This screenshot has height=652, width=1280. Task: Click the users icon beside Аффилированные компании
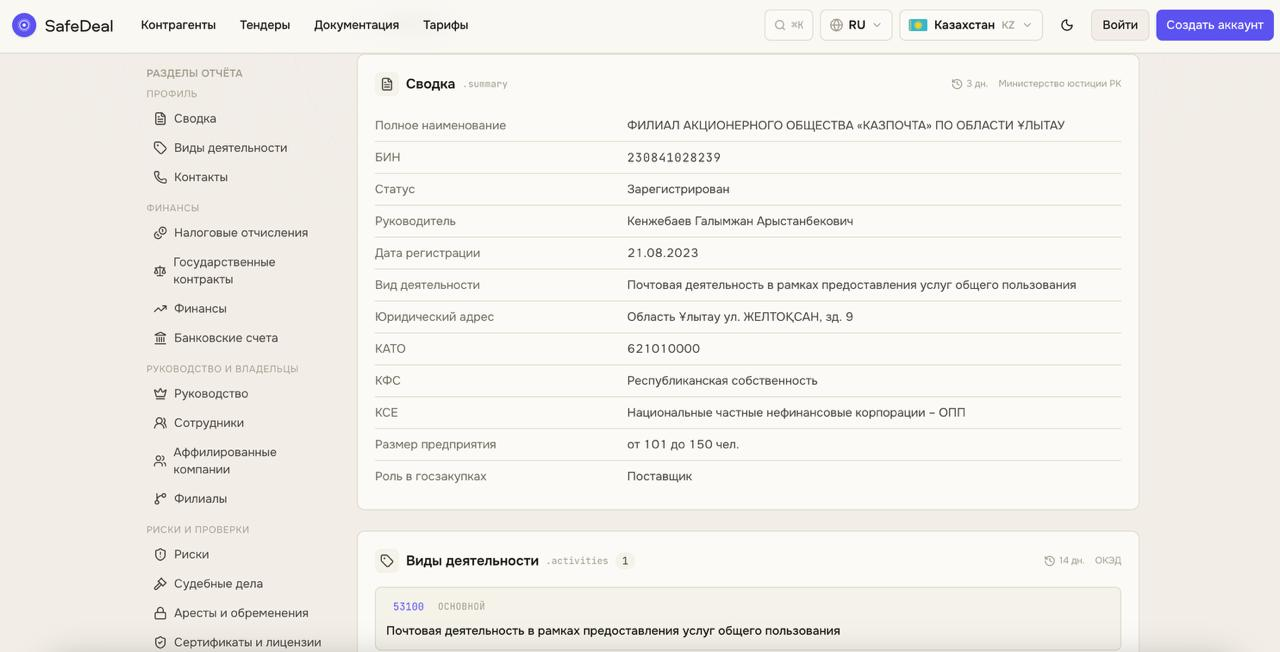click(x=160, y=461)
